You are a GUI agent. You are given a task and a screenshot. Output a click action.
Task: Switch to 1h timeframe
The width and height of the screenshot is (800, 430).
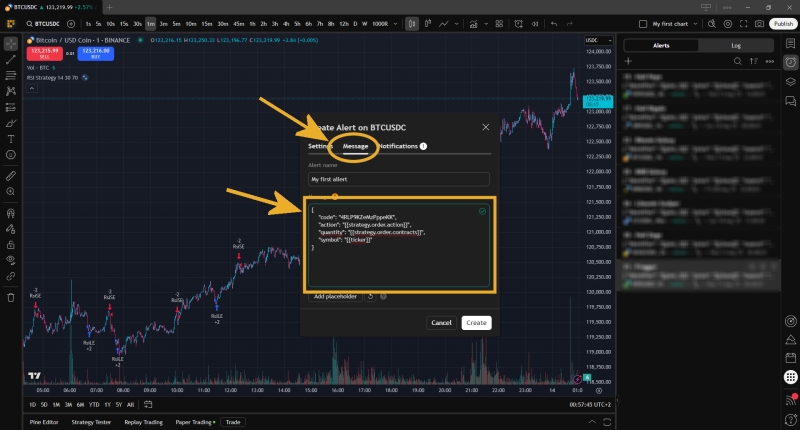click(252, 24)
